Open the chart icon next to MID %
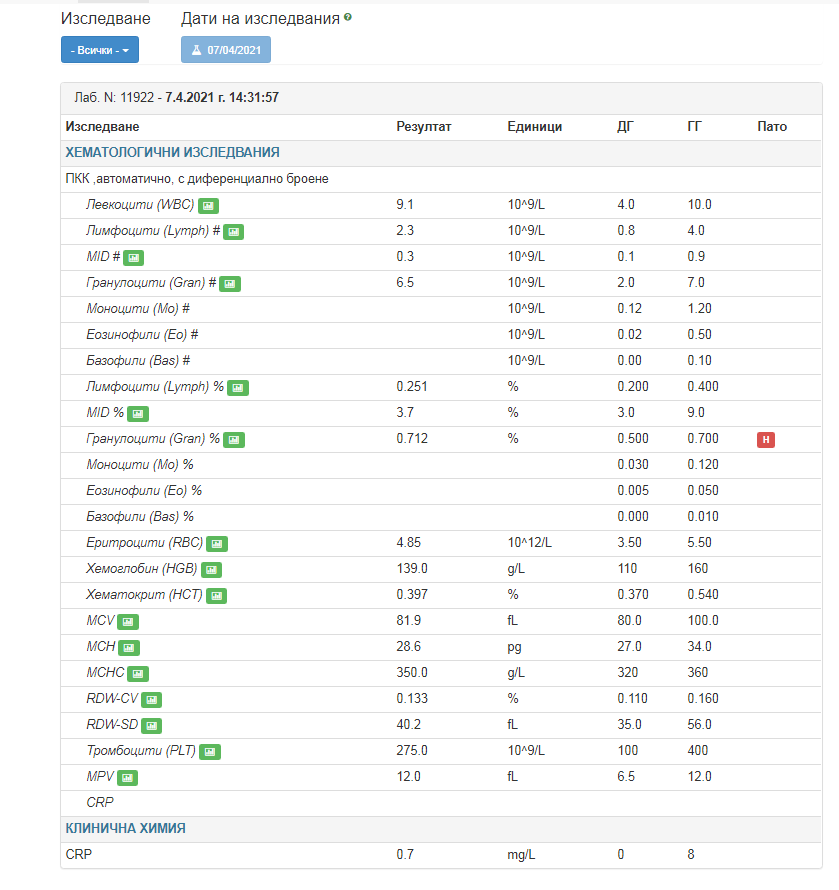839x890 pixels. pyautogui.click(x=138, y=413)
